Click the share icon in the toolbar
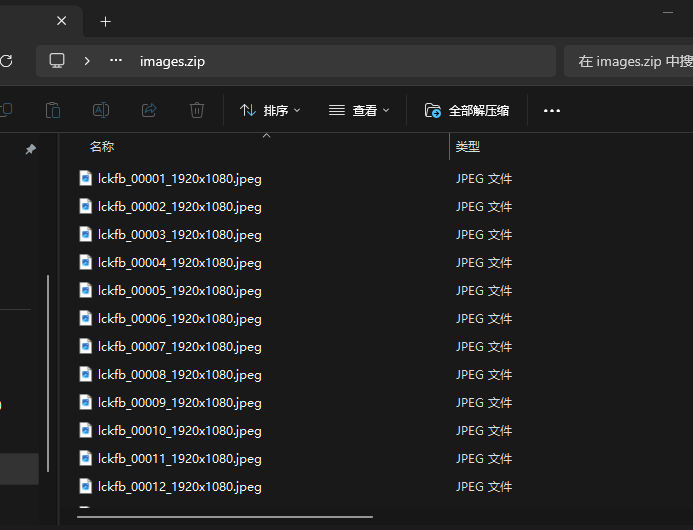 point(149,110)
